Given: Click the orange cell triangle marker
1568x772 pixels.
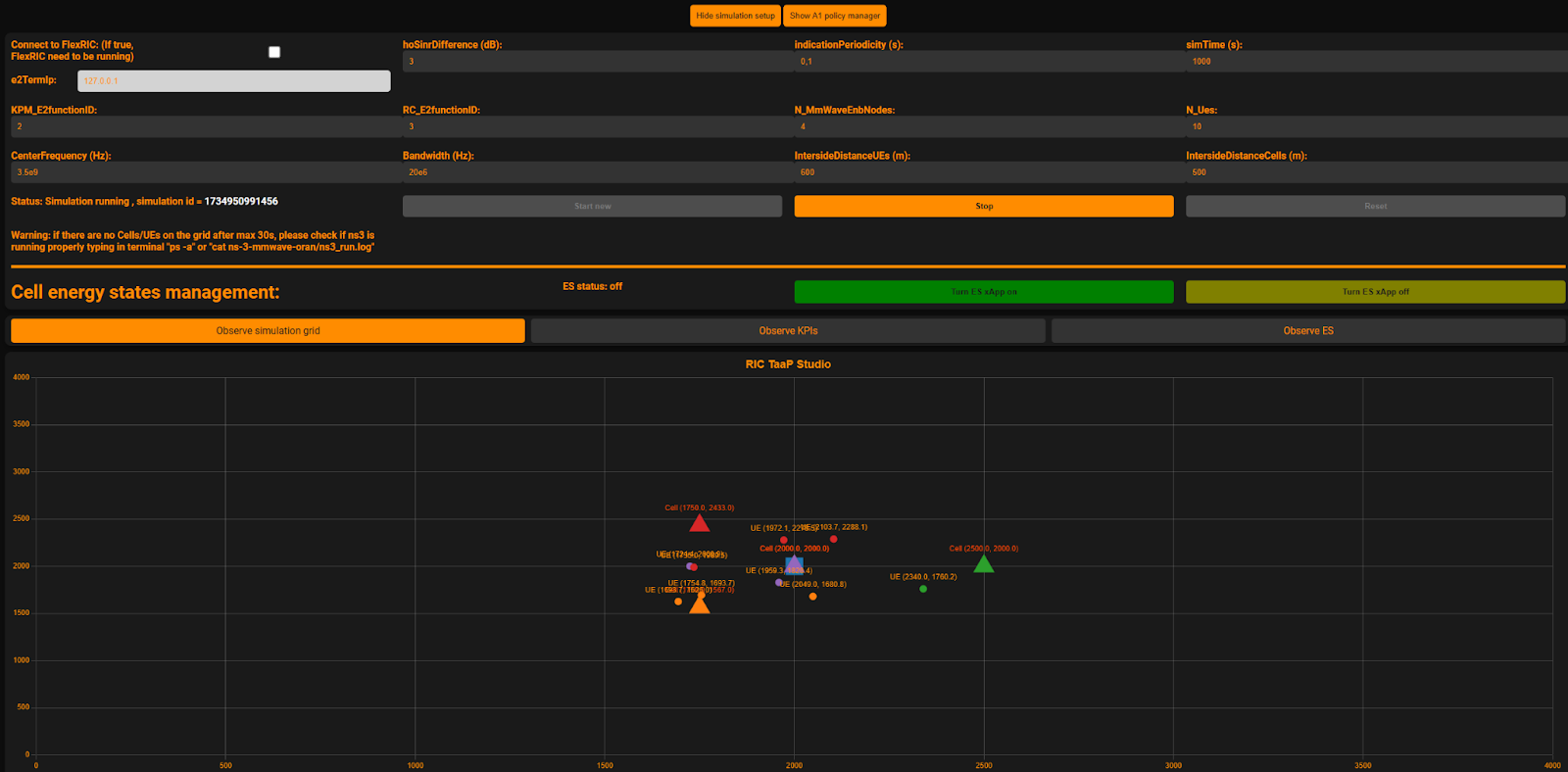Looking at the screenshot, I should (x=699, y=605).
